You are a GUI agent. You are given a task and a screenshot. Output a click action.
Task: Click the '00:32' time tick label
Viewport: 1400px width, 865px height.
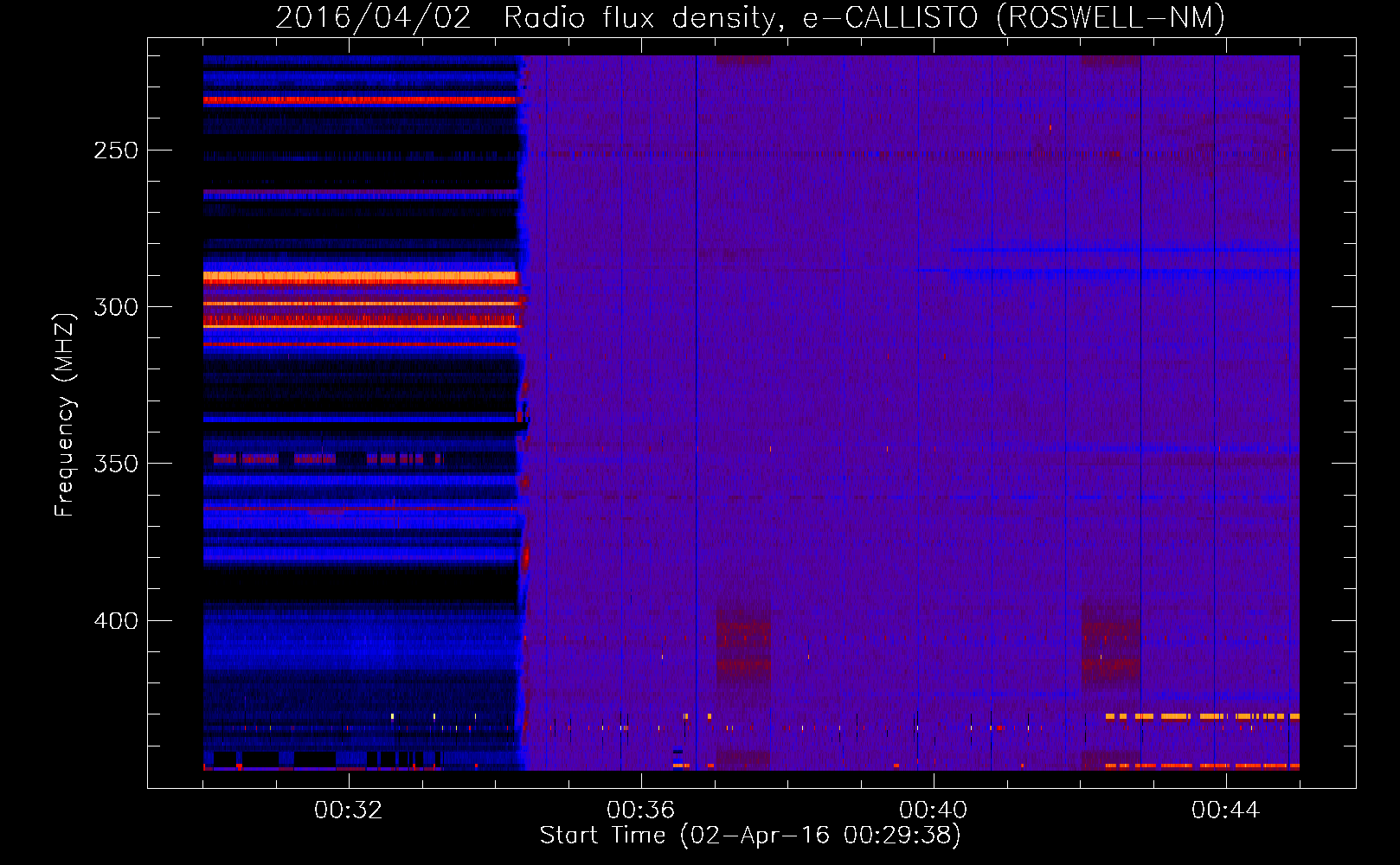[x=348, y=810]
